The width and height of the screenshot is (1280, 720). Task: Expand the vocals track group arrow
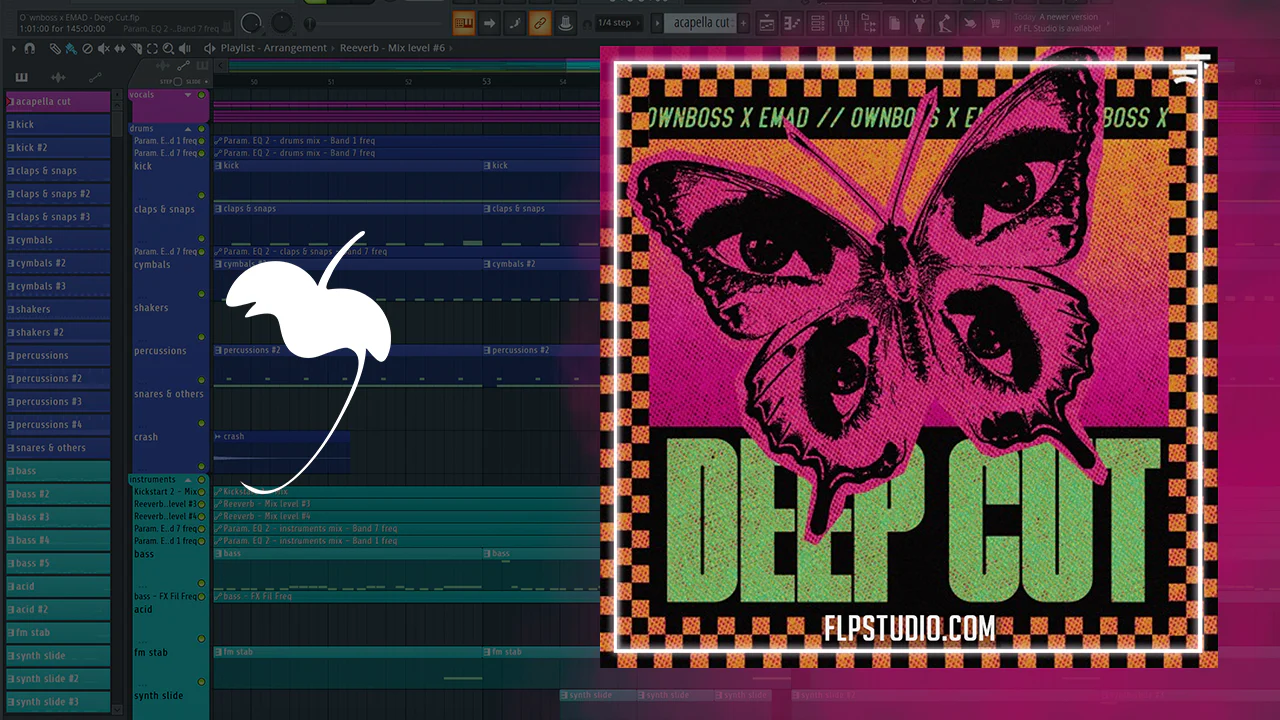[188, 95]
